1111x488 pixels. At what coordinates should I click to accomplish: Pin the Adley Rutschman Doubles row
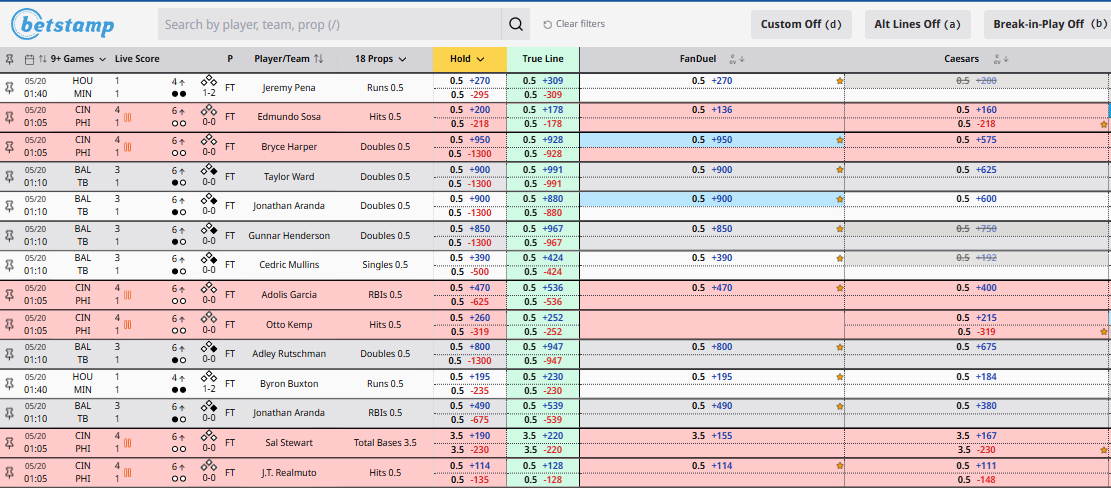[x=9, y=353]
